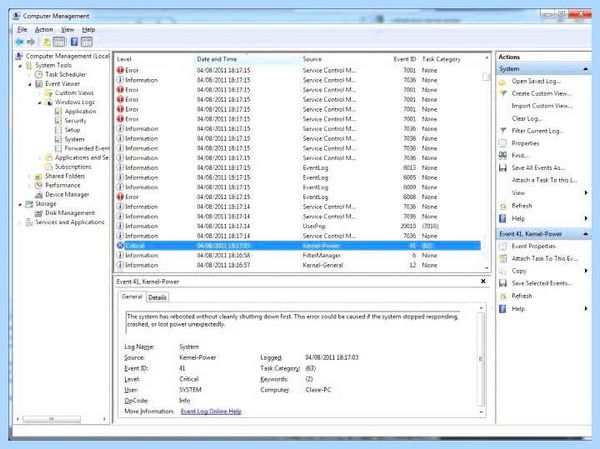Viewport: 600px width, 449px height.
Task: Click Create Custom View action
Action: 541,93
